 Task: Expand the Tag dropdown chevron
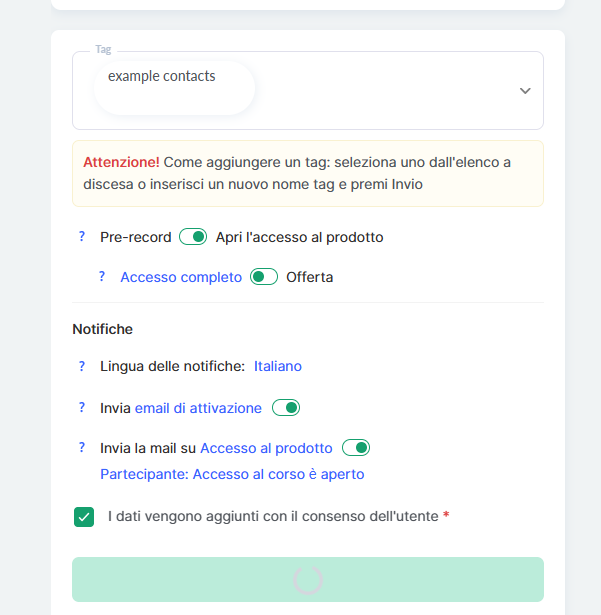pos(525,91)
